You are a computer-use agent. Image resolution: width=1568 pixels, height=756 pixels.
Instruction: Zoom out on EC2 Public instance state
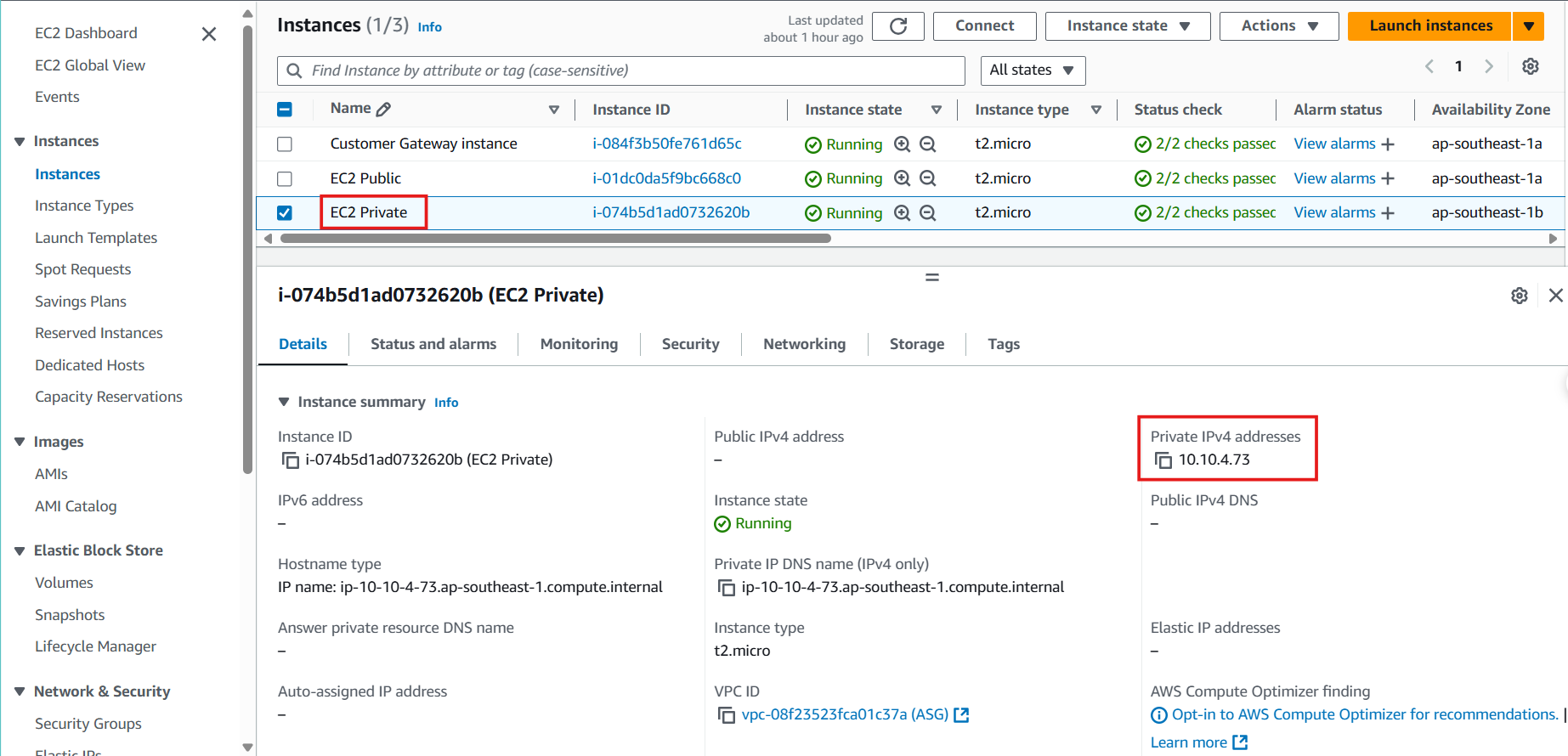coord(928,178)
